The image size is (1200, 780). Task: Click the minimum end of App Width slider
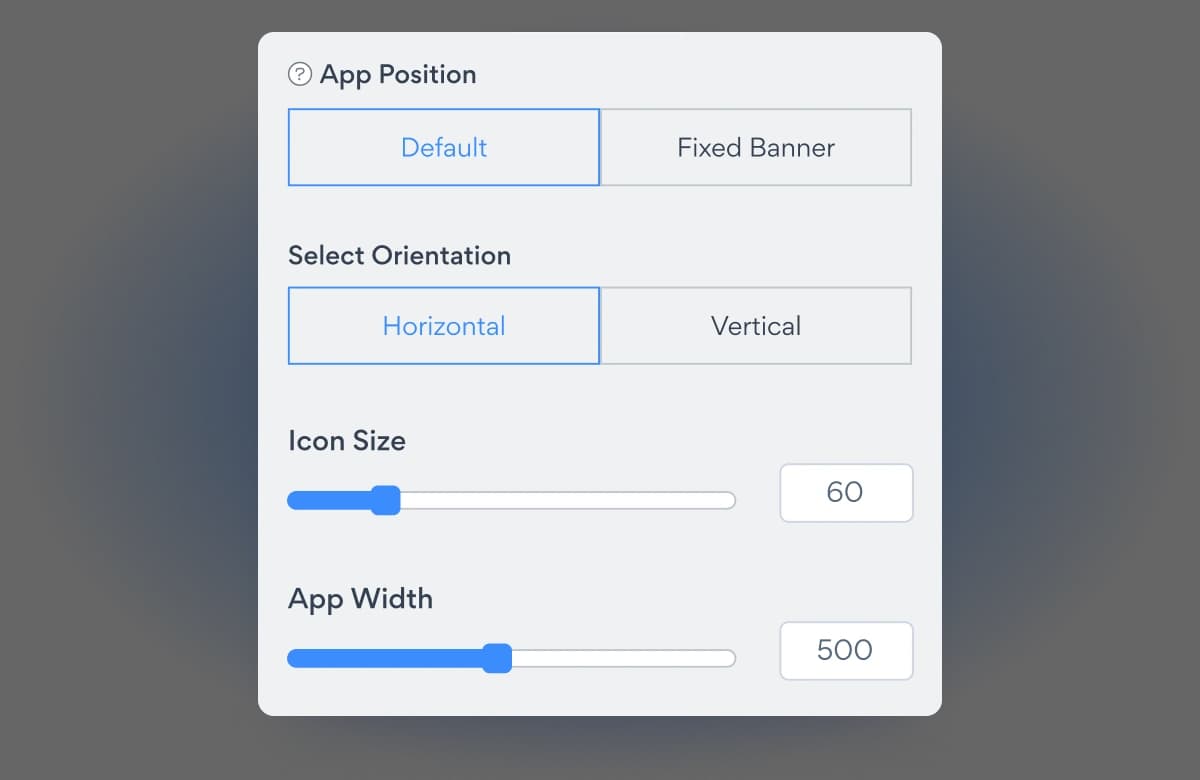coord(294,658)
